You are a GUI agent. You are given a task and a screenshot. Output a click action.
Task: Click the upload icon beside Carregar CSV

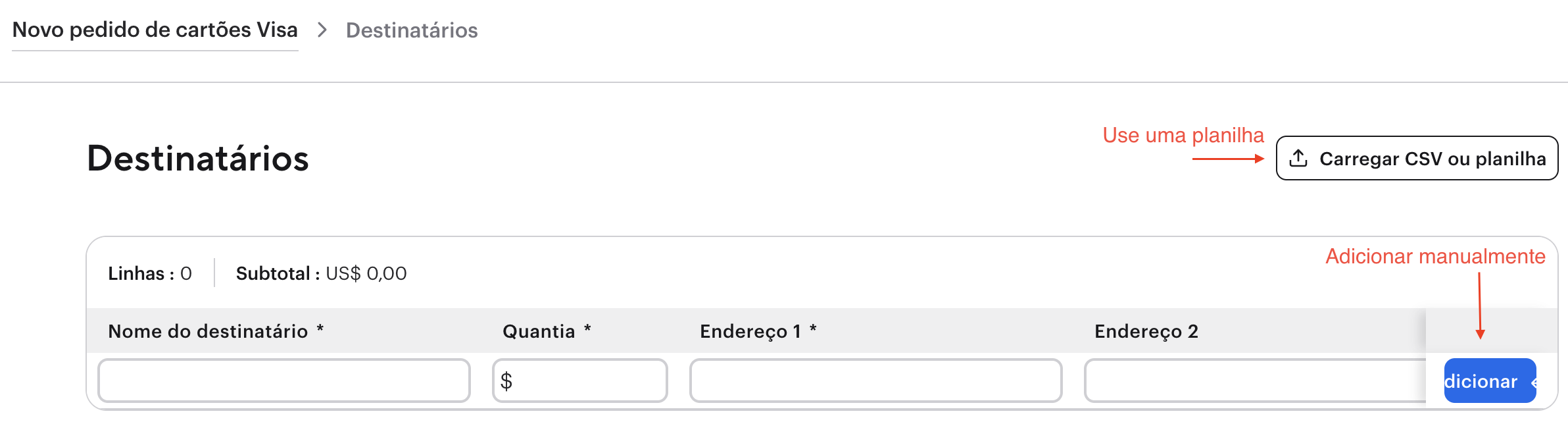[x=1298, y=159]
